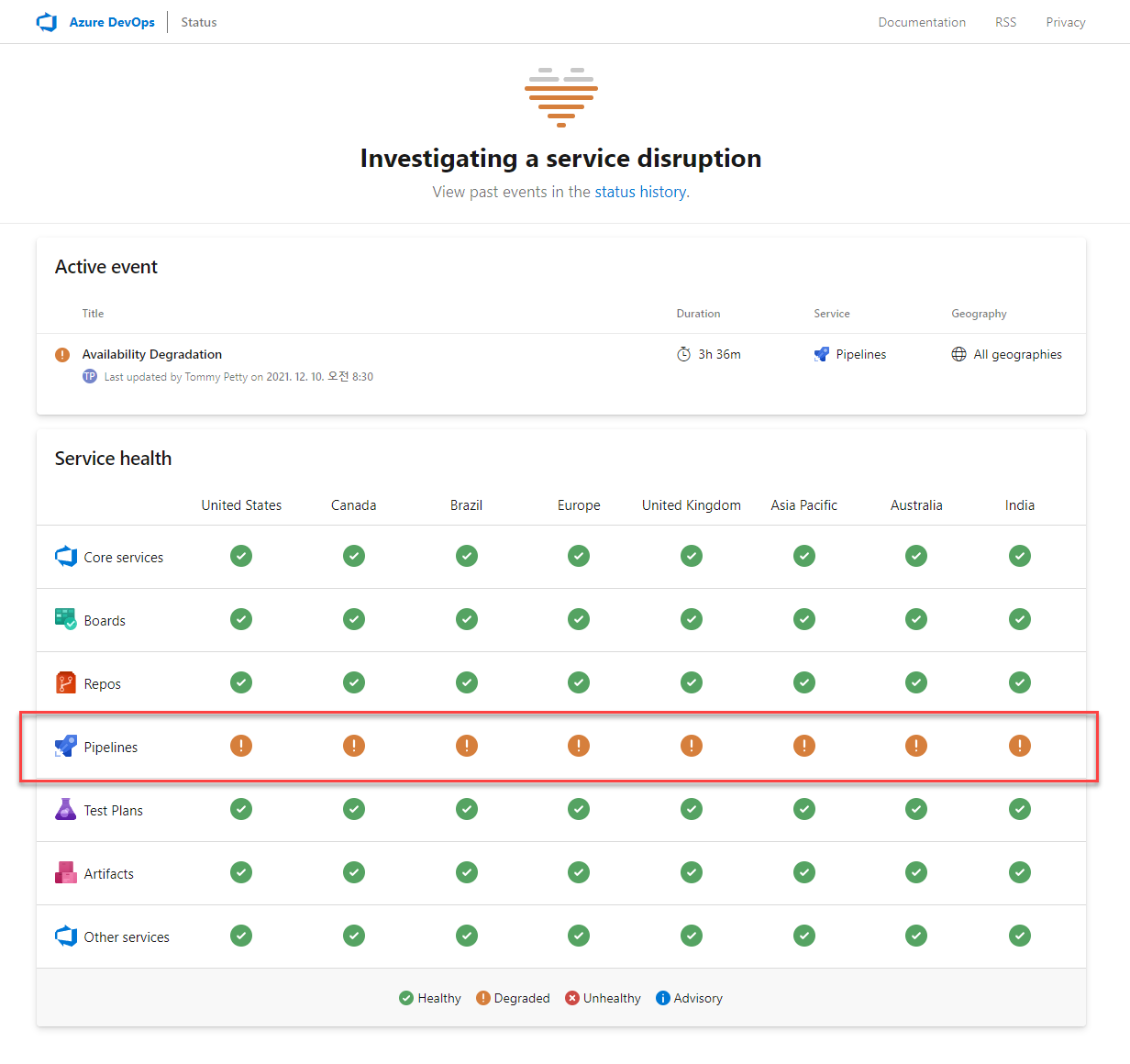Screen dimensions: 1130x1064
Task: Click the Pipelines rocket icon in Active event
Action: click(822, 354)
